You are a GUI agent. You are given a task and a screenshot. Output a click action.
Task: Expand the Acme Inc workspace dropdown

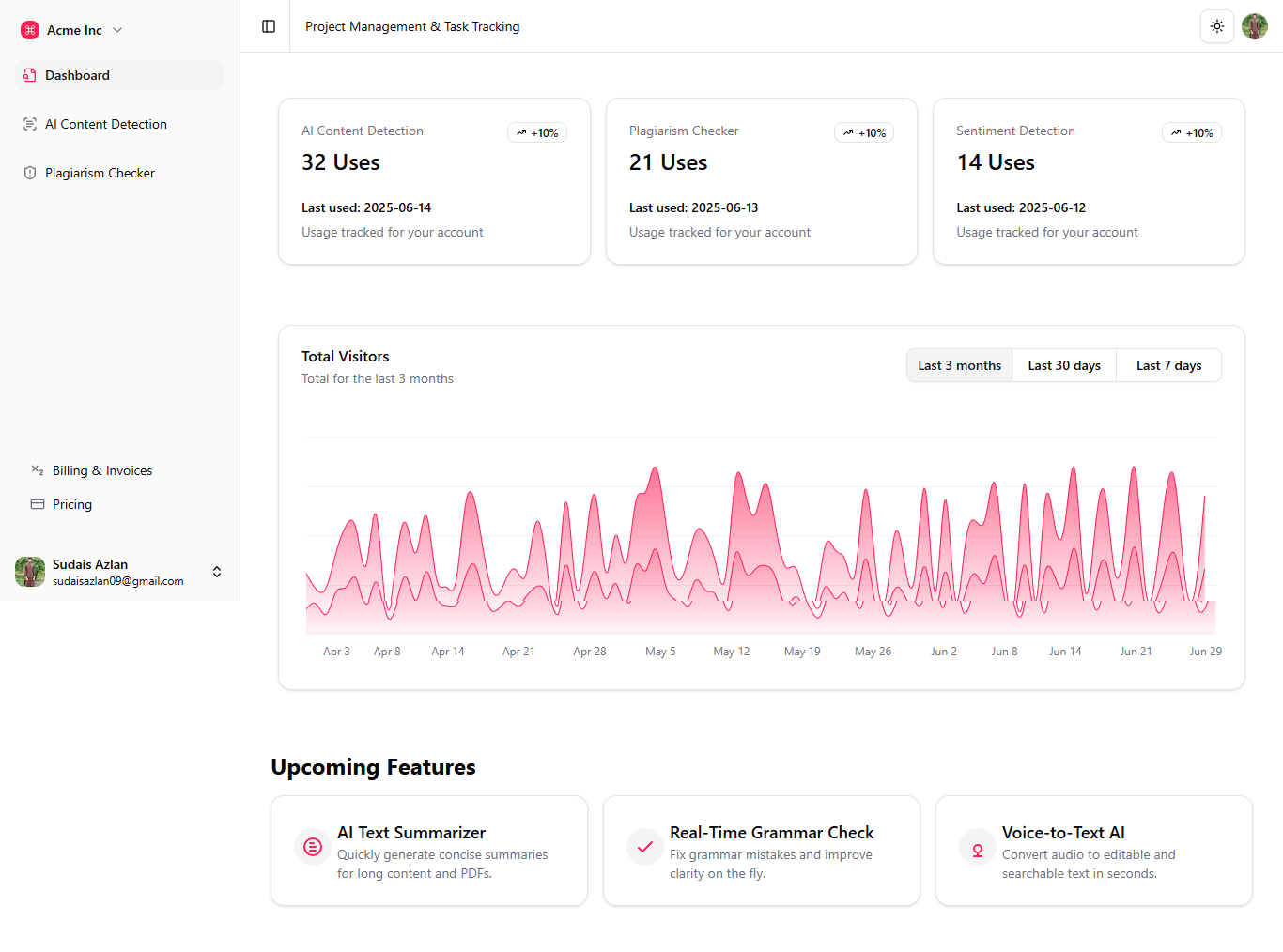point(117,30)
